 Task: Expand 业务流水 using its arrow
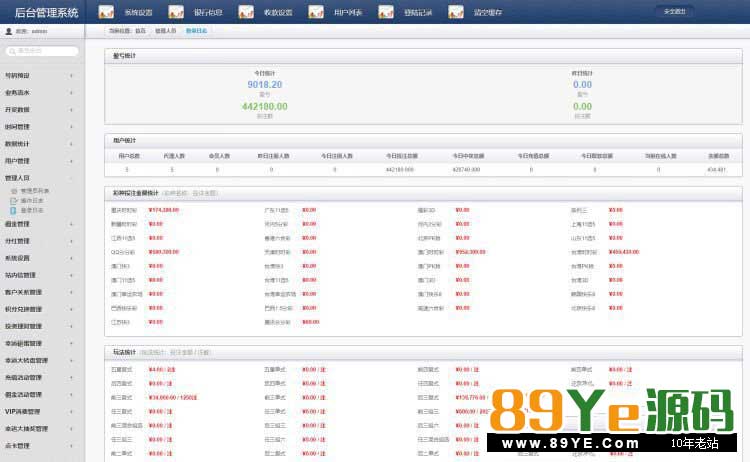tap(71, 93)
